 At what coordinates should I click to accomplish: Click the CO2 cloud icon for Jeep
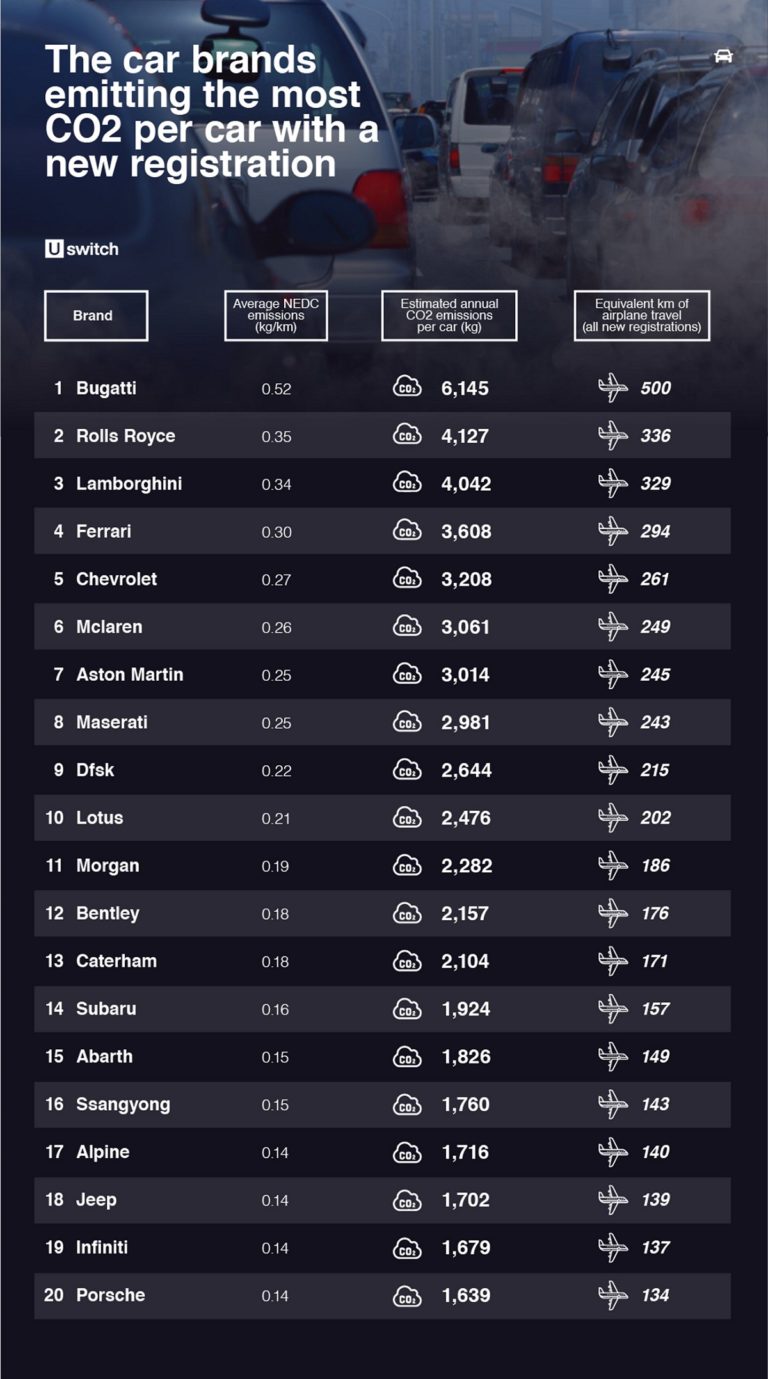(x=407, y=1199)
